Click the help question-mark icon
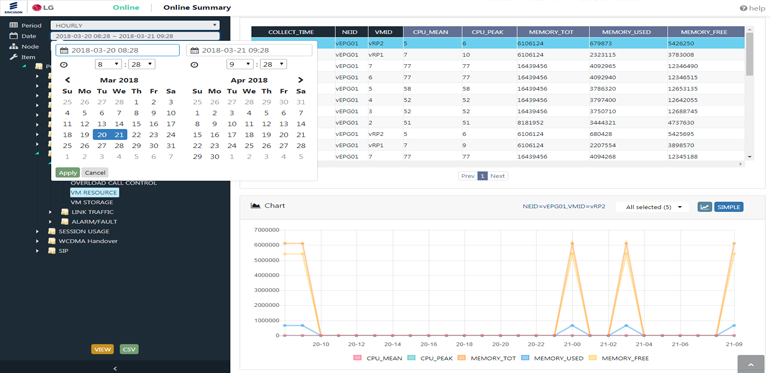The width and height of the screenshot is (770, 373). click(743, 8)
